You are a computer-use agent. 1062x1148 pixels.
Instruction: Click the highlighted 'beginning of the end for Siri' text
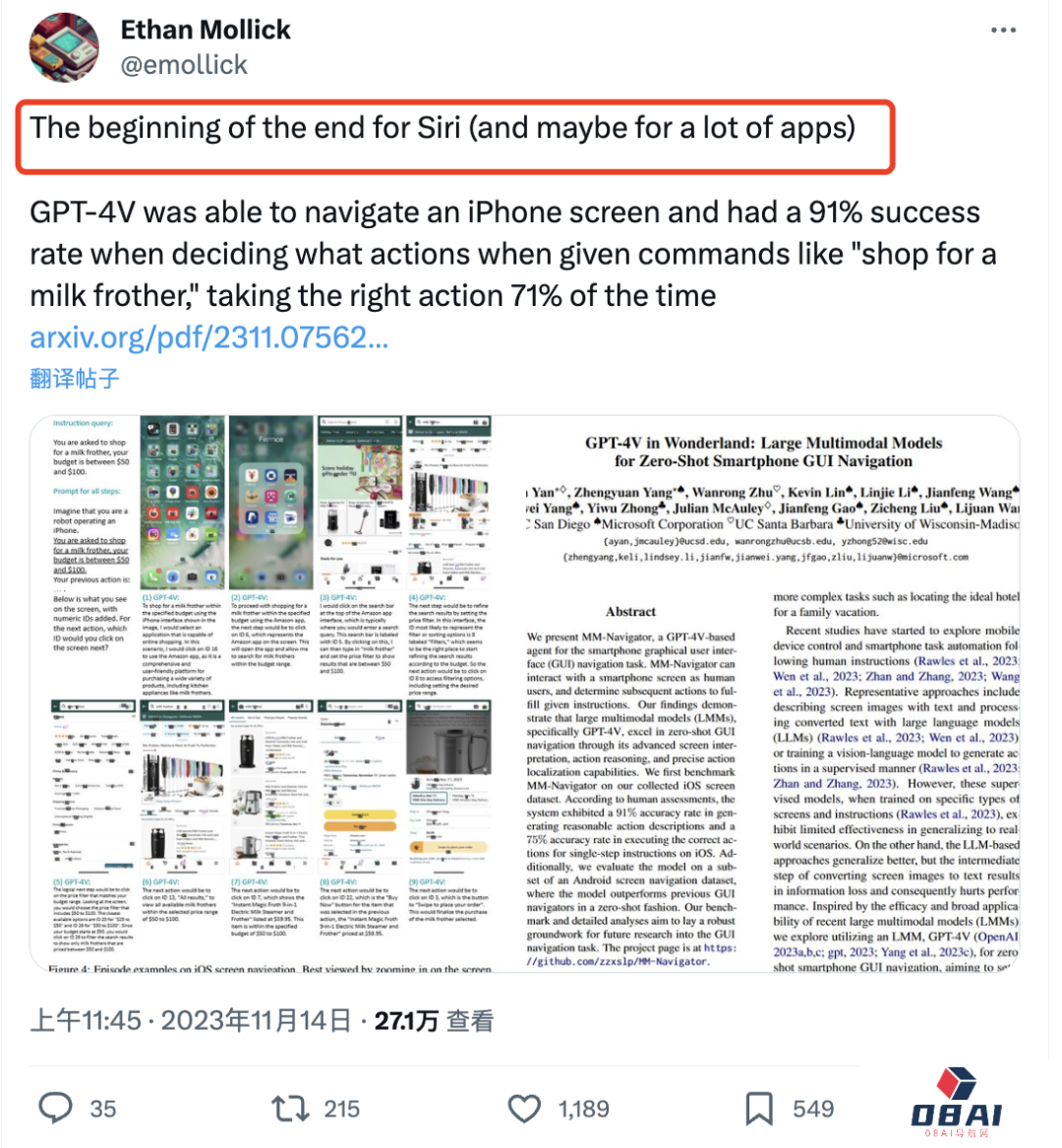[442, 128]
